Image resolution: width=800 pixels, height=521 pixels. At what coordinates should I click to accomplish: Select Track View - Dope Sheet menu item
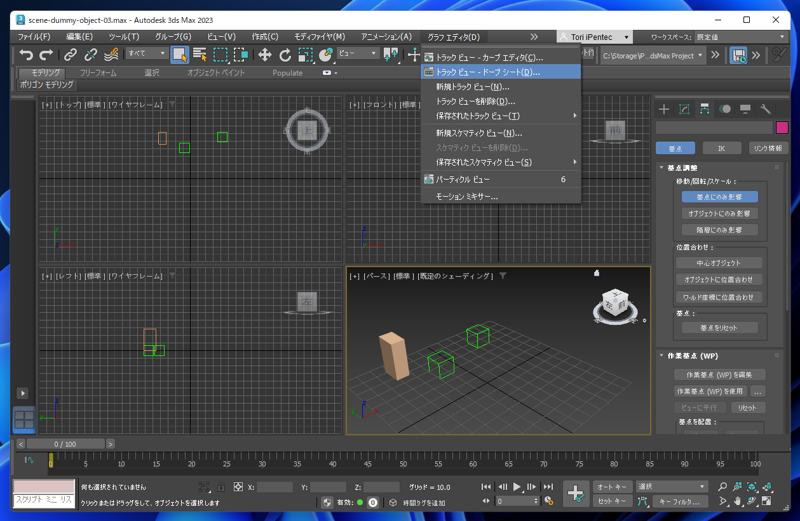click(x=501, y=72)
